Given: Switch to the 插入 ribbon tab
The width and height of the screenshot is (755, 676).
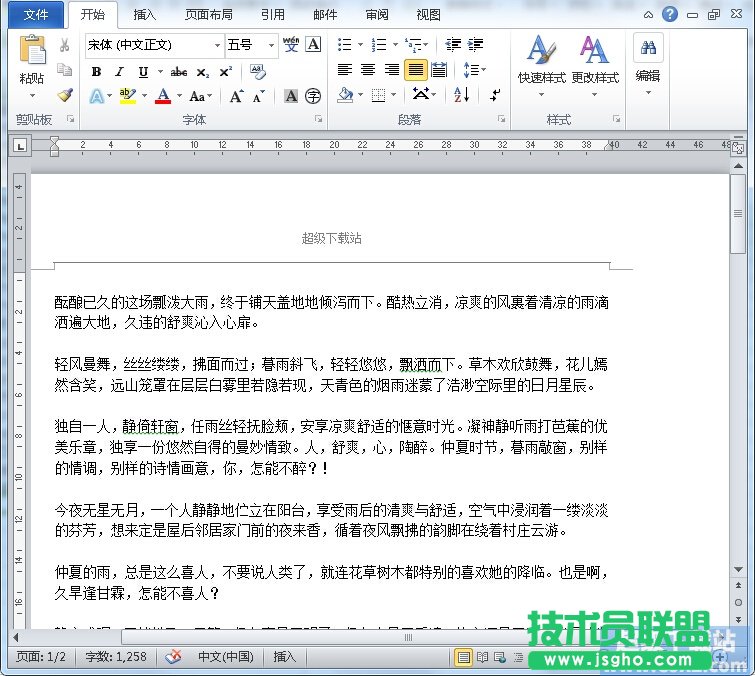Looking at the screenshot, I should 144,15.
